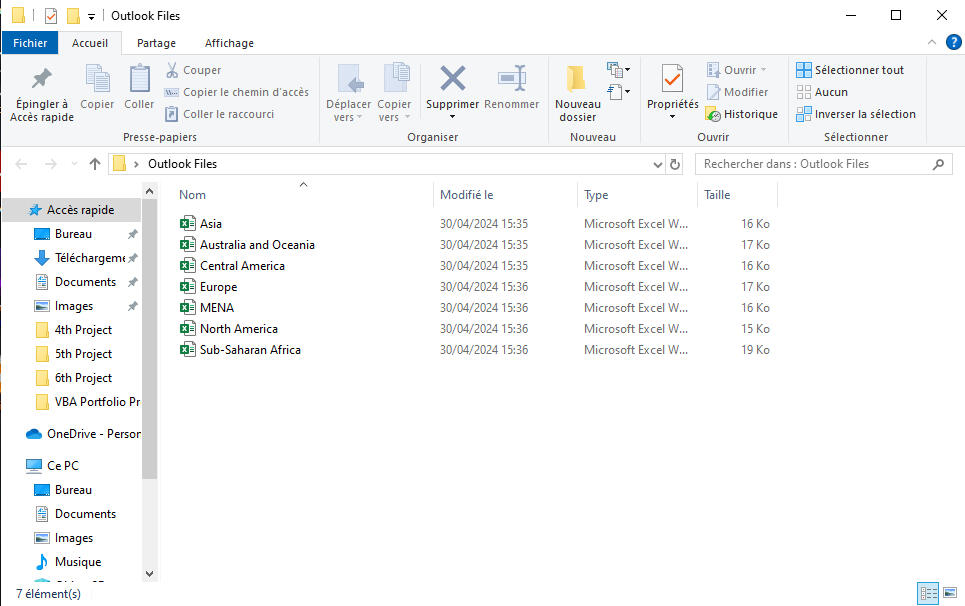
Task: Open the Fichier menu
Action: coord(30,43)
